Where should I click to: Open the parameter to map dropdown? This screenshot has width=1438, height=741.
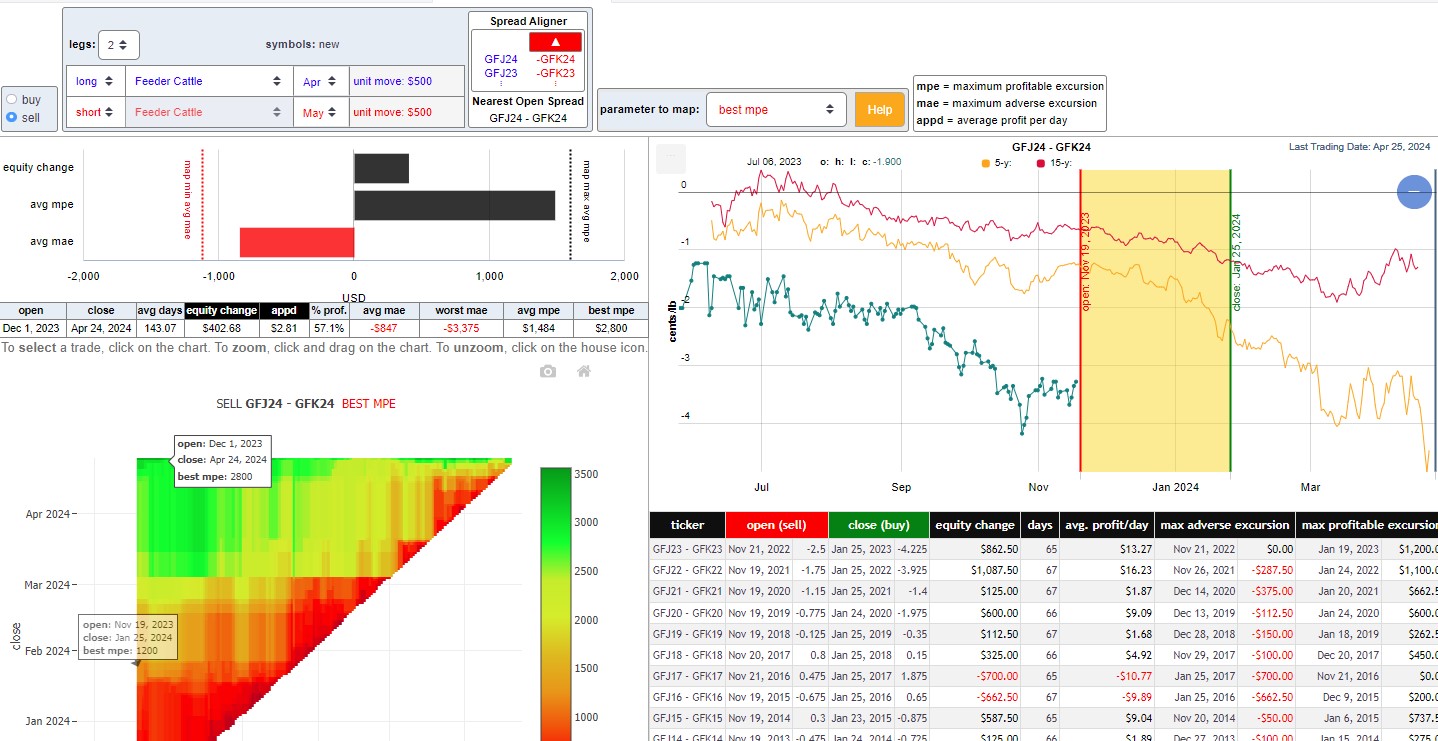[777, 110]
